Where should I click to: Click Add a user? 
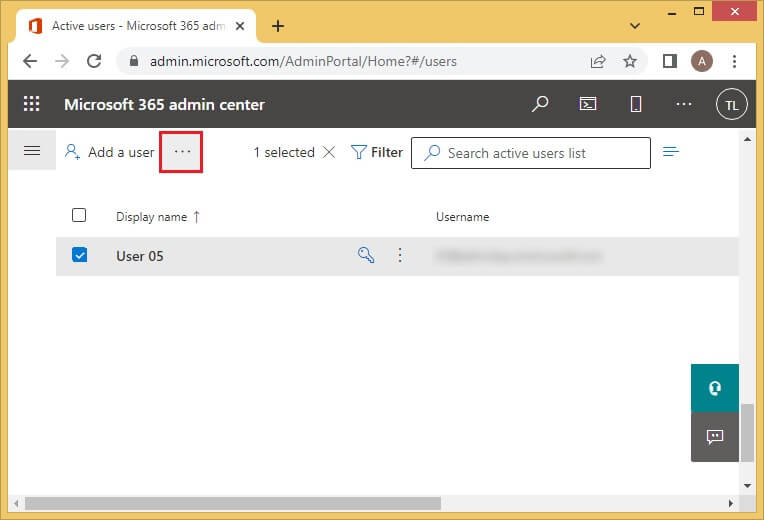[109, 152]
